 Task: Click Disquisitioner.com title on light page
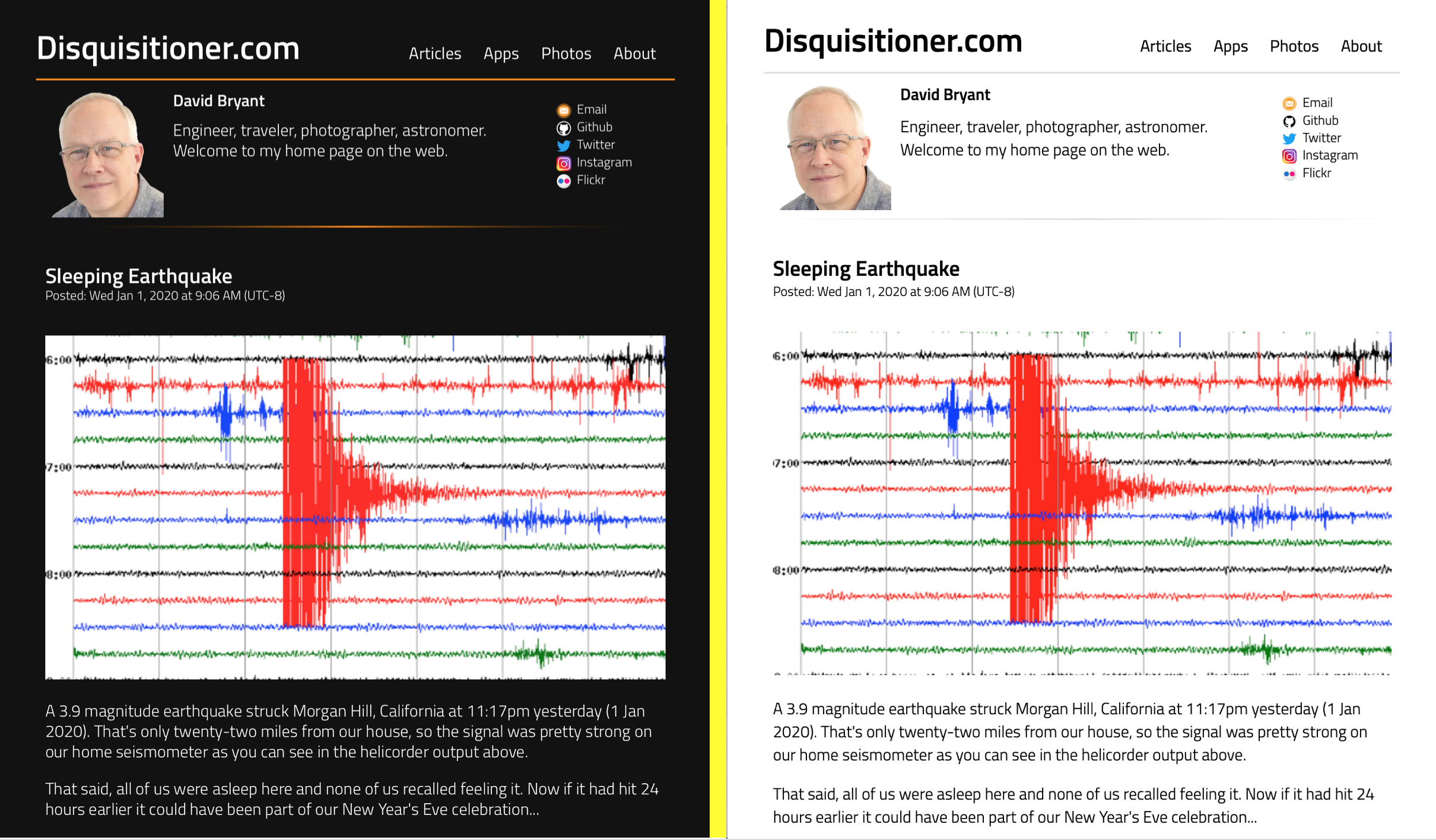pyautogui.click(x=893, y=41)
